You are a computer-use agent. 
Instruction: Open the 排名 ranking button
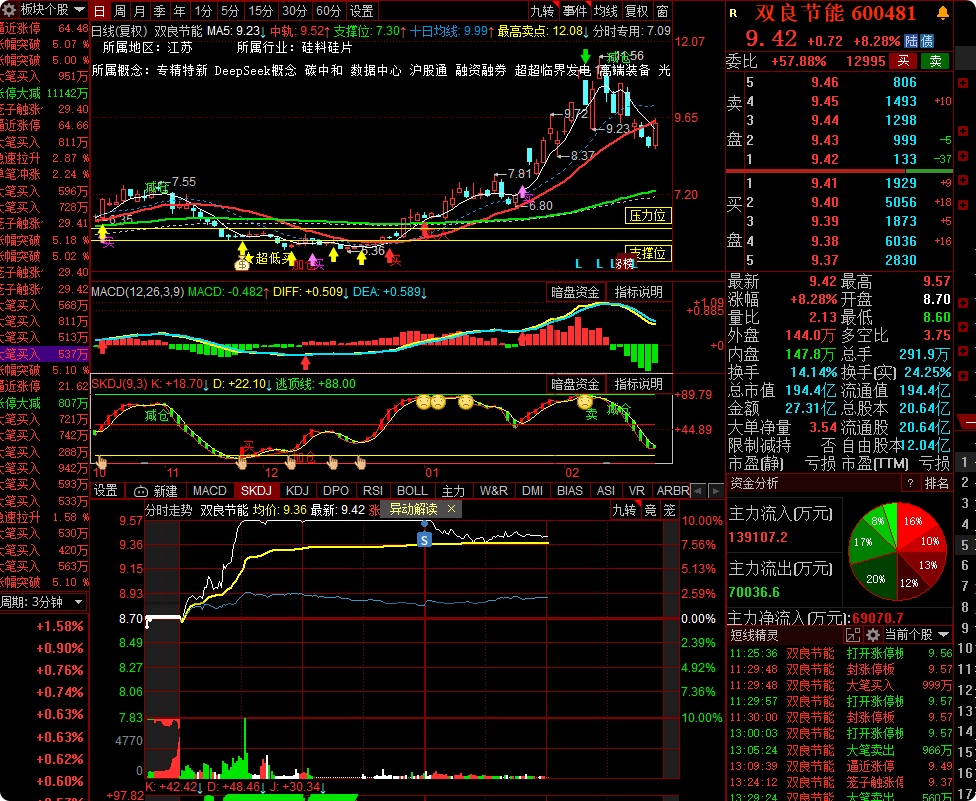[x=936, y=483]
